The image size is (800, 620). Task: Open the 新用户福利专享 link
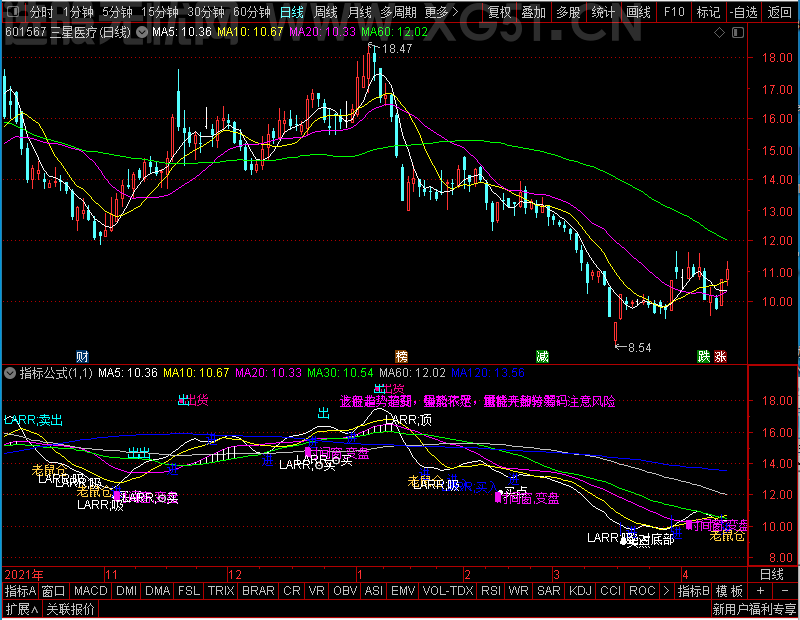tap(754, 609)
